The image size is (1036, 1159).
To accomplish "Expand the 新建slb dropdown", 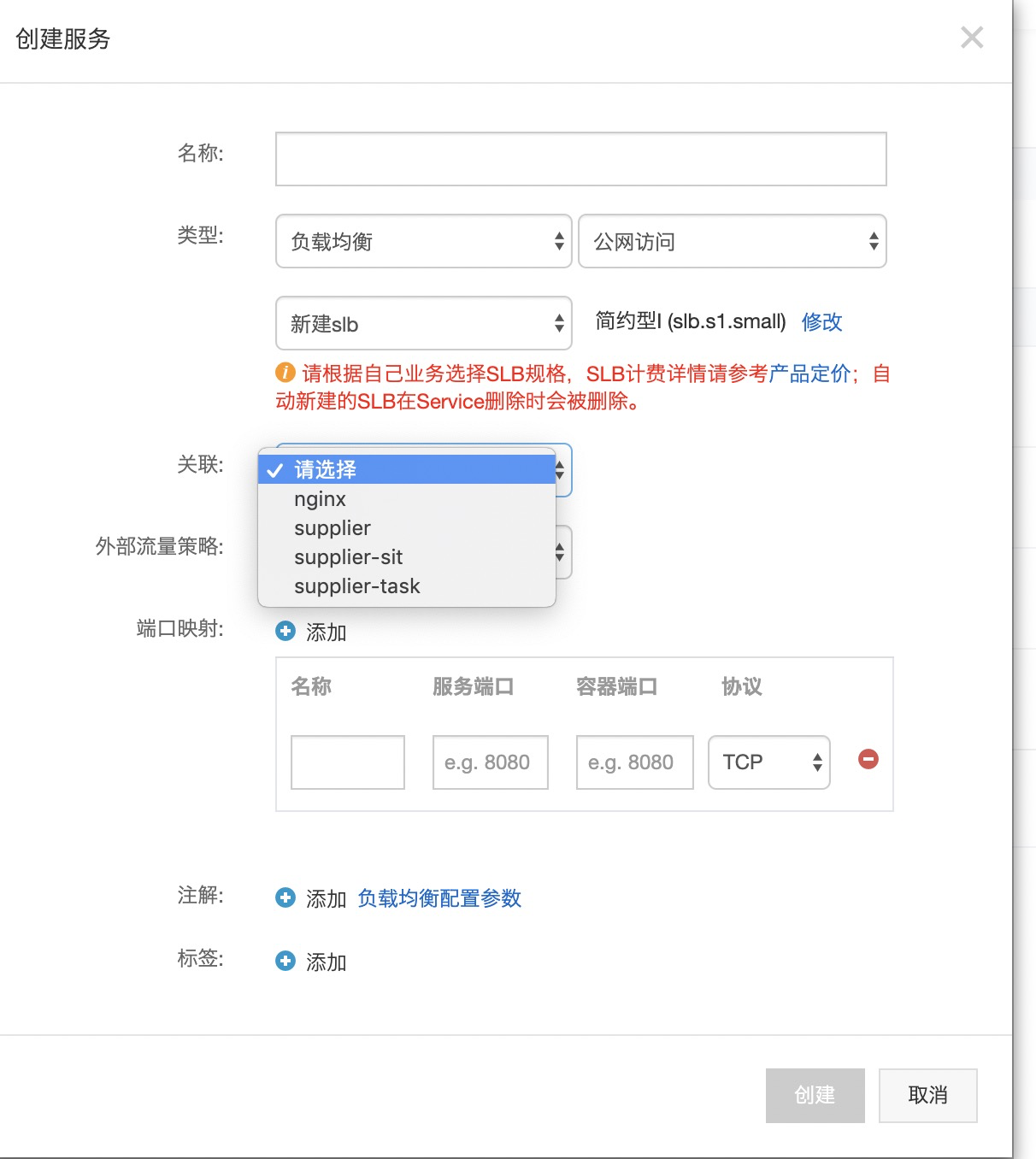I will click(424, 323).
